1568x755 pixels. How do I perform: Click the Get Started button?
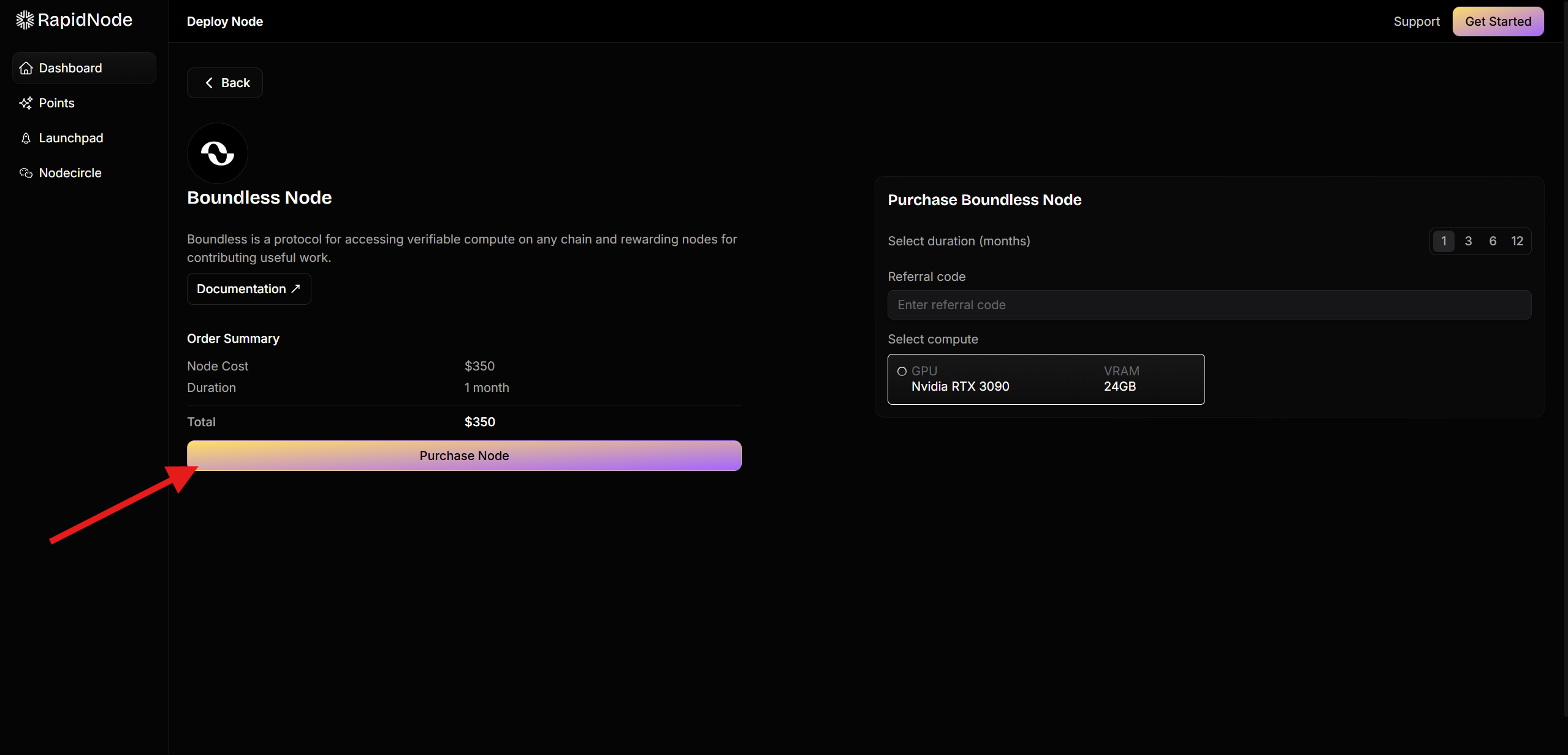click(1498, 21)
